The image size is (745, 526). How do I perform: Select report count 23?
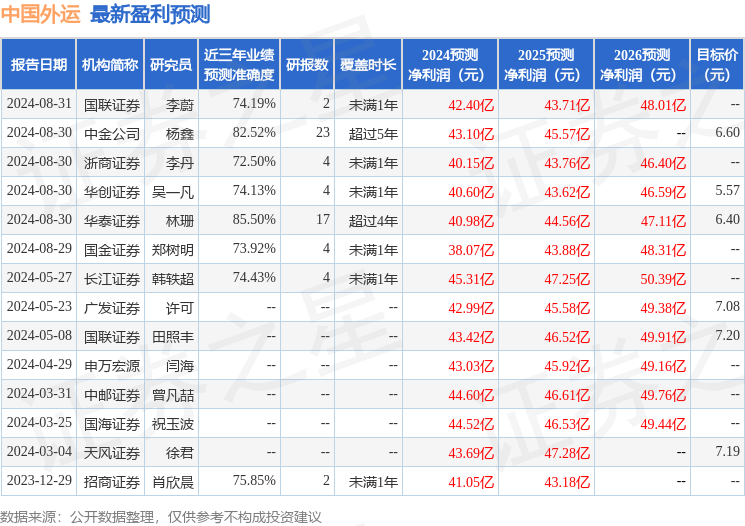pos(323,133)
